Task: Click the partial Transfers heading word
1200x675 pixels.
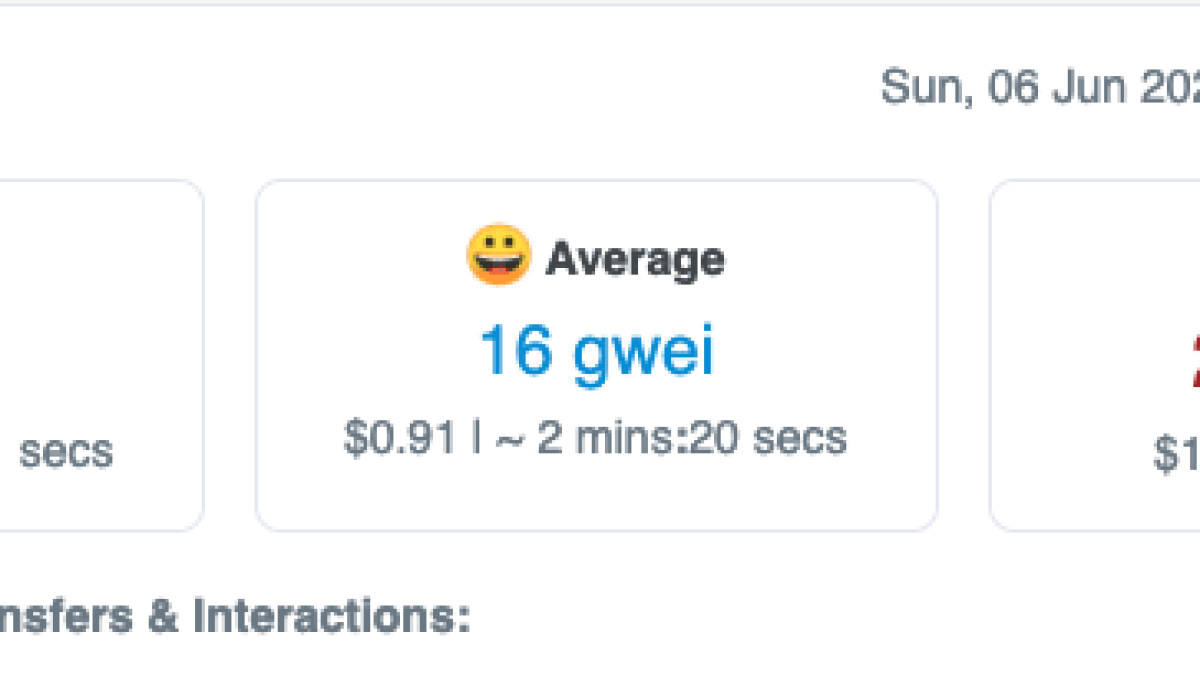Action: tap(65, 617)
